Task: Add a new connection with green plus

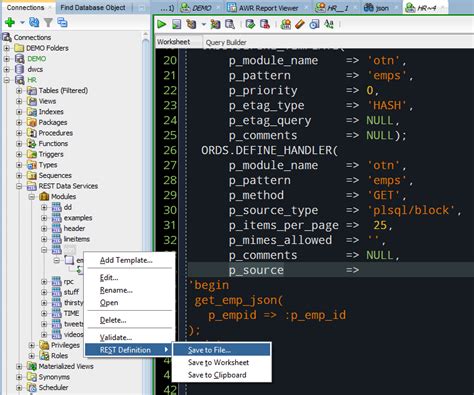Action: pos(10,22)
